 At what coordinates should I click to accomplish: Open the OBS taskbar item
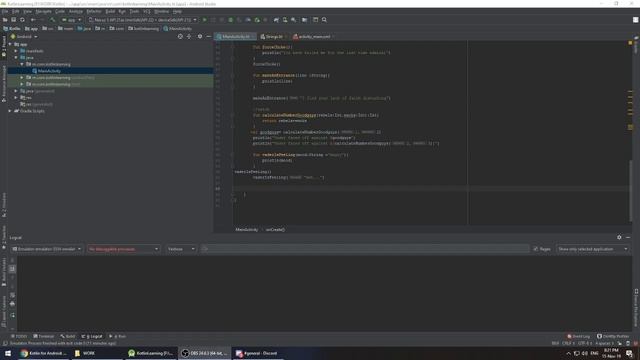point(205,353)
